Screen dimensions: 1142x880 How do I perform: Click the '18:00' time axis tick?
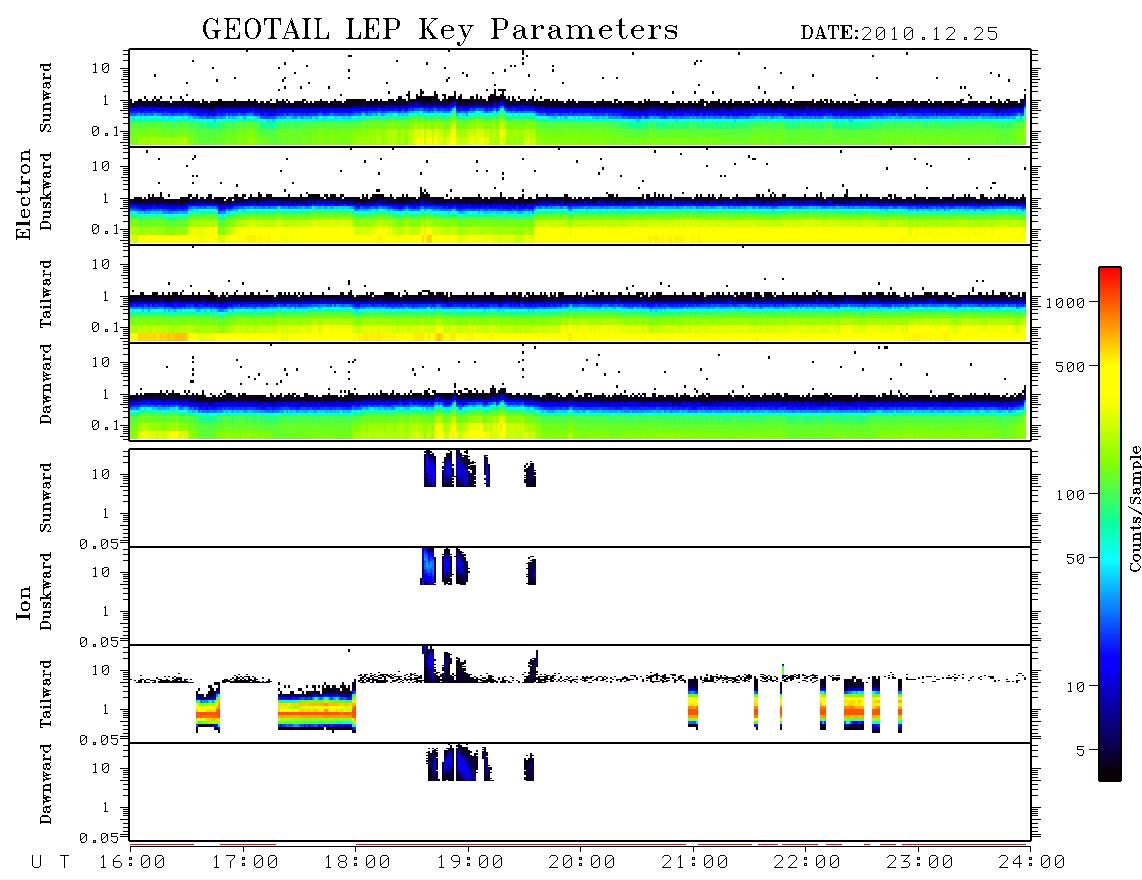click(x=357, y=862)
